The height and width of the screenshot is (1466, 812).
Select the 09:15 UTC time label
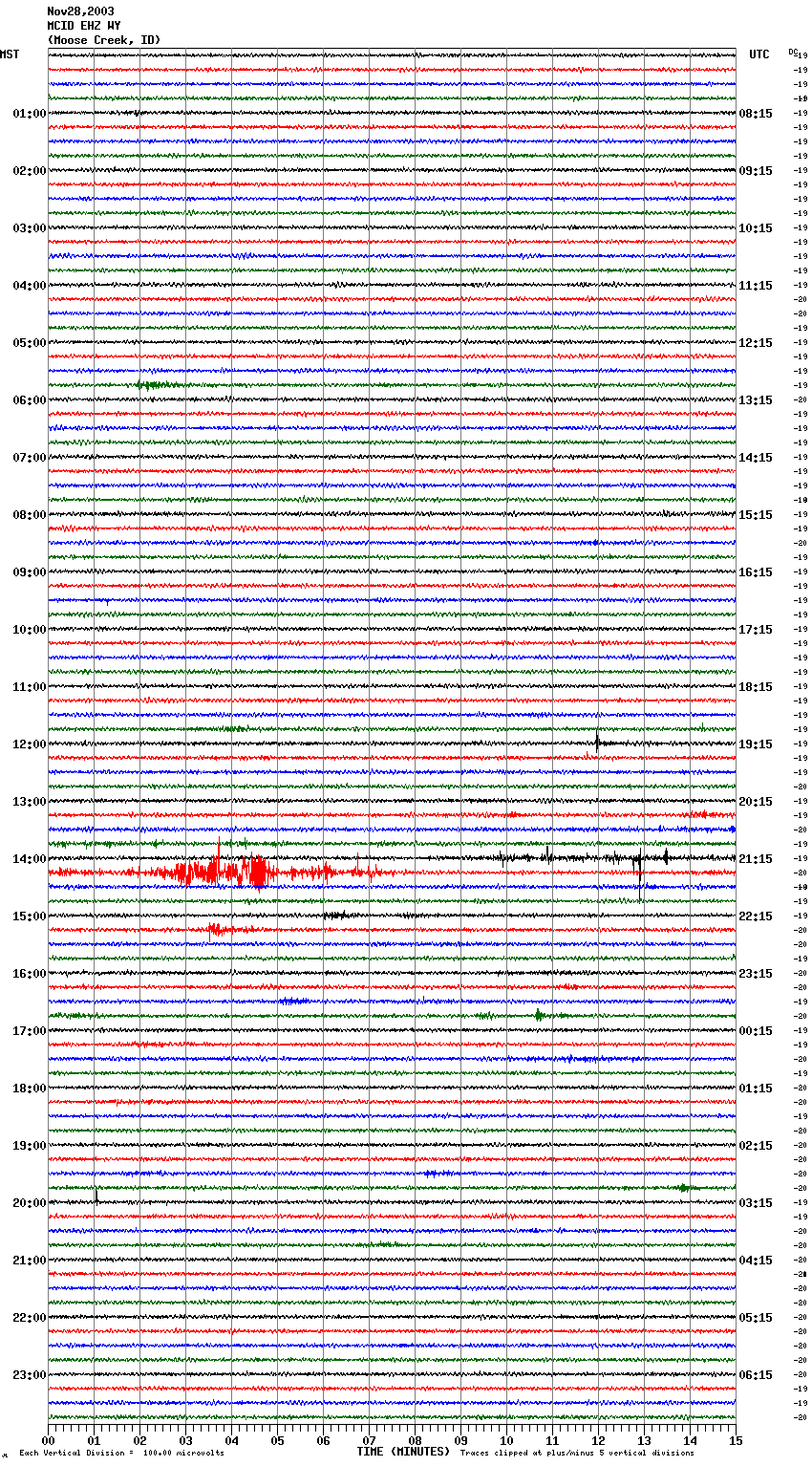point(756,171)
